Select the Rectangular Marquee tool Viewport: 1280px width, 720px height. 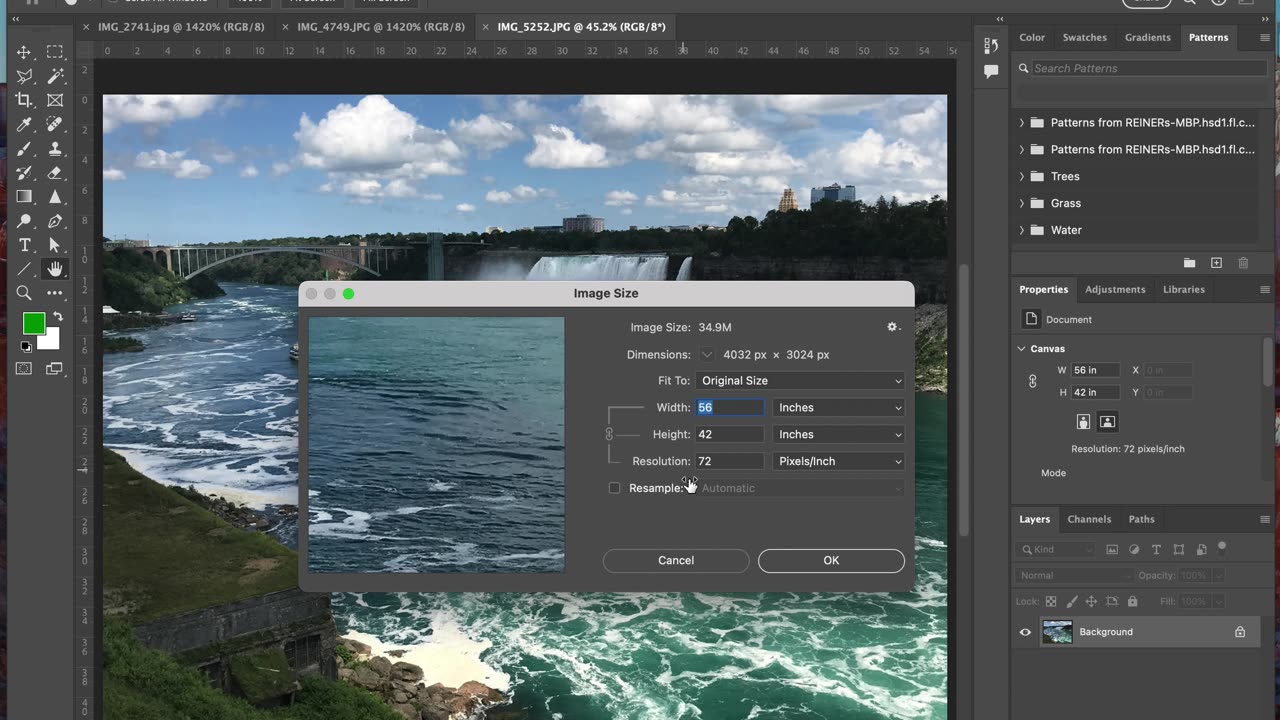pyautogui.click(x=55, y=52)
